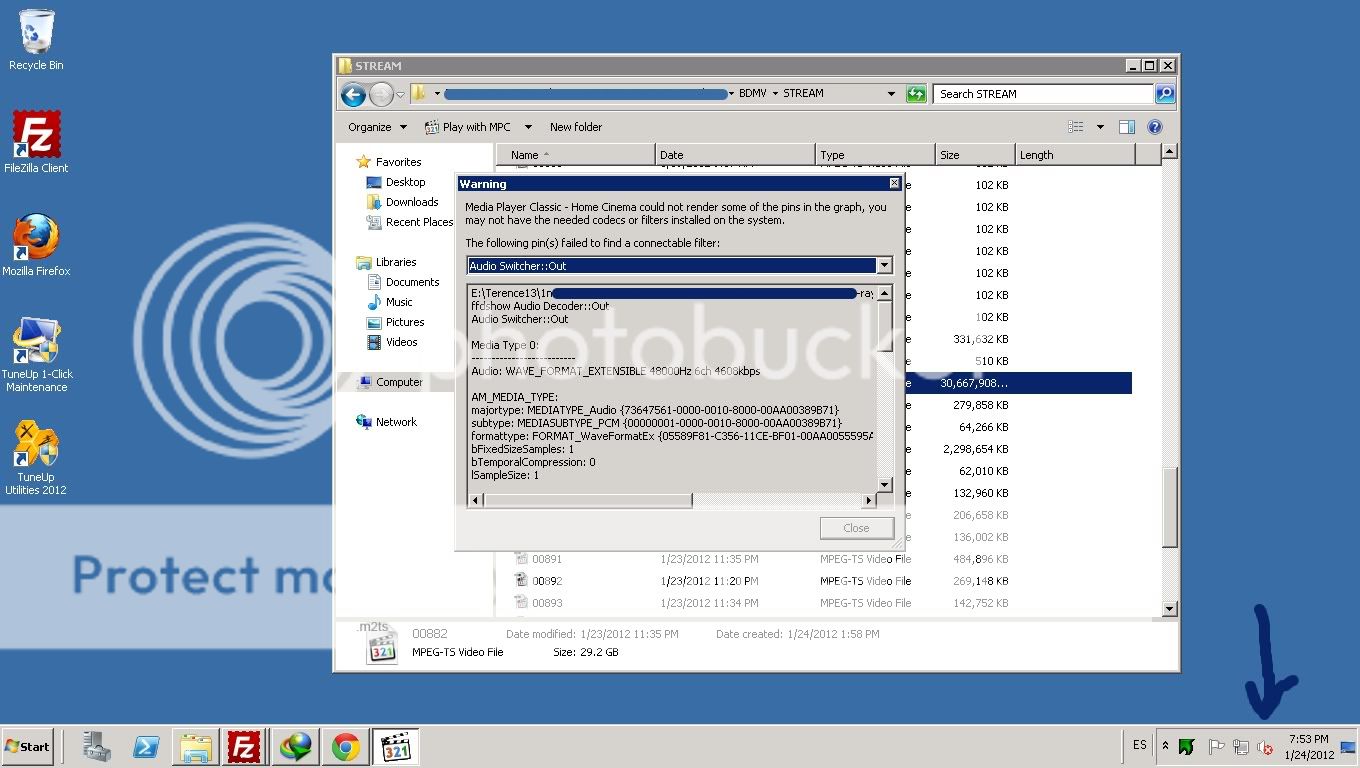Change your view icon in Explorer

pos(1076,127)
